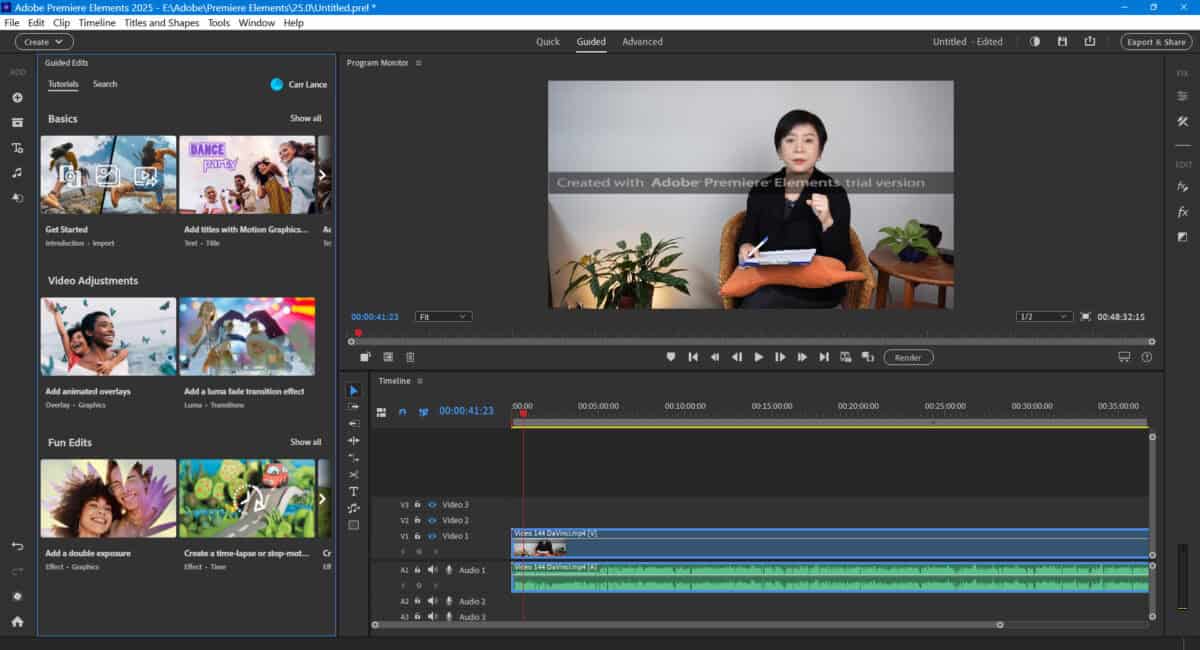
Task: Click the Render button
Action: tap(908, 357)
